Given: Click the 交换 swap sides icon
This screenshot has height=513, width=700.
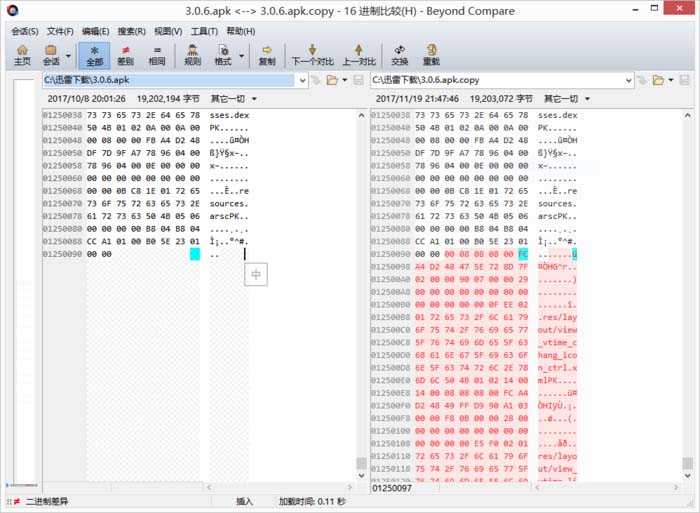Looking at the screenshot, I should [x=400, y=55].
